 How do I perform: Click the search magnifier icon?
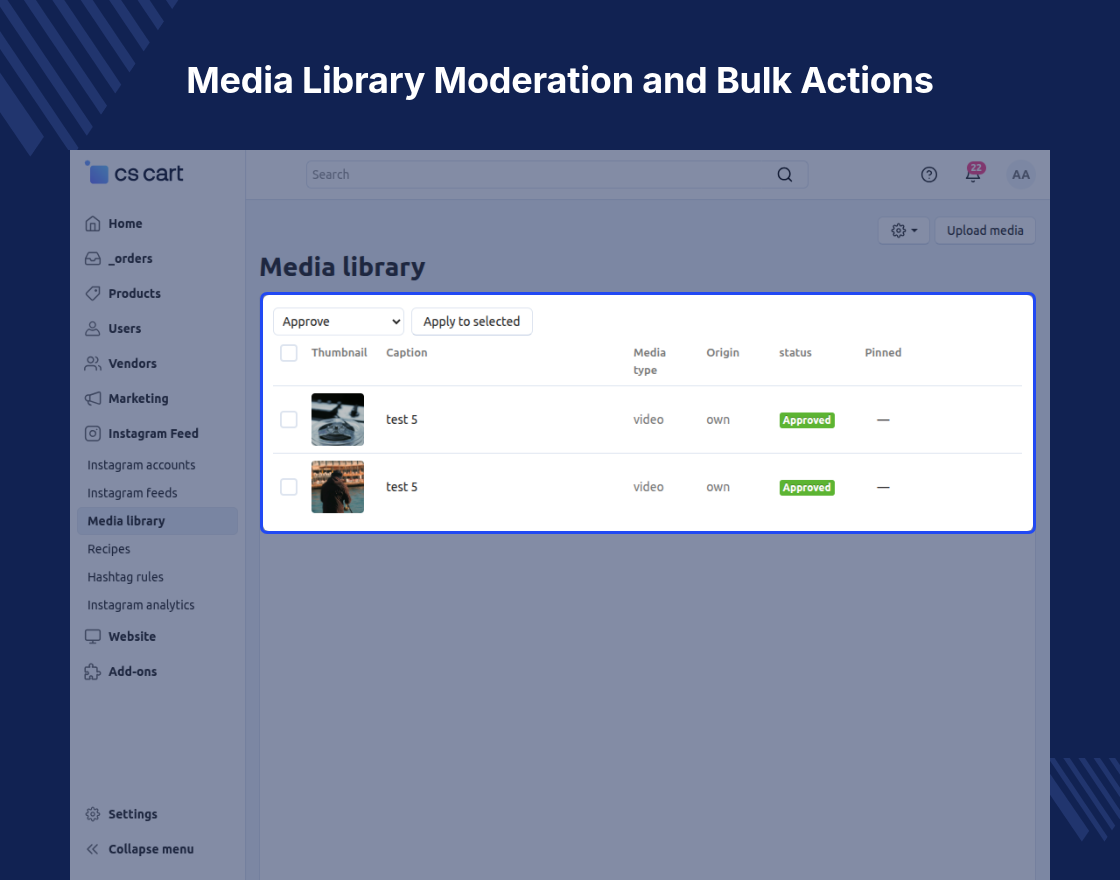pos(784,174)
